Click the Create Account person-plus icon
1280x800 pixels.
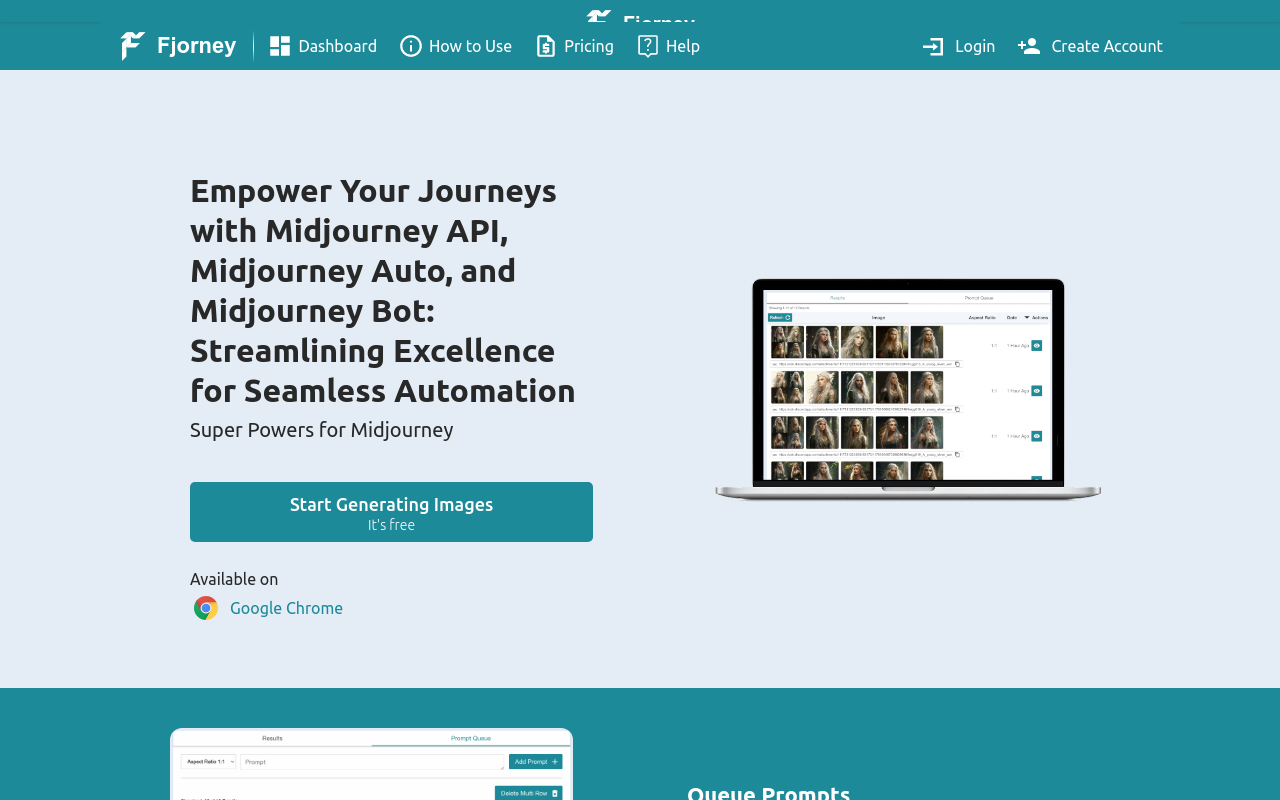1029,46
